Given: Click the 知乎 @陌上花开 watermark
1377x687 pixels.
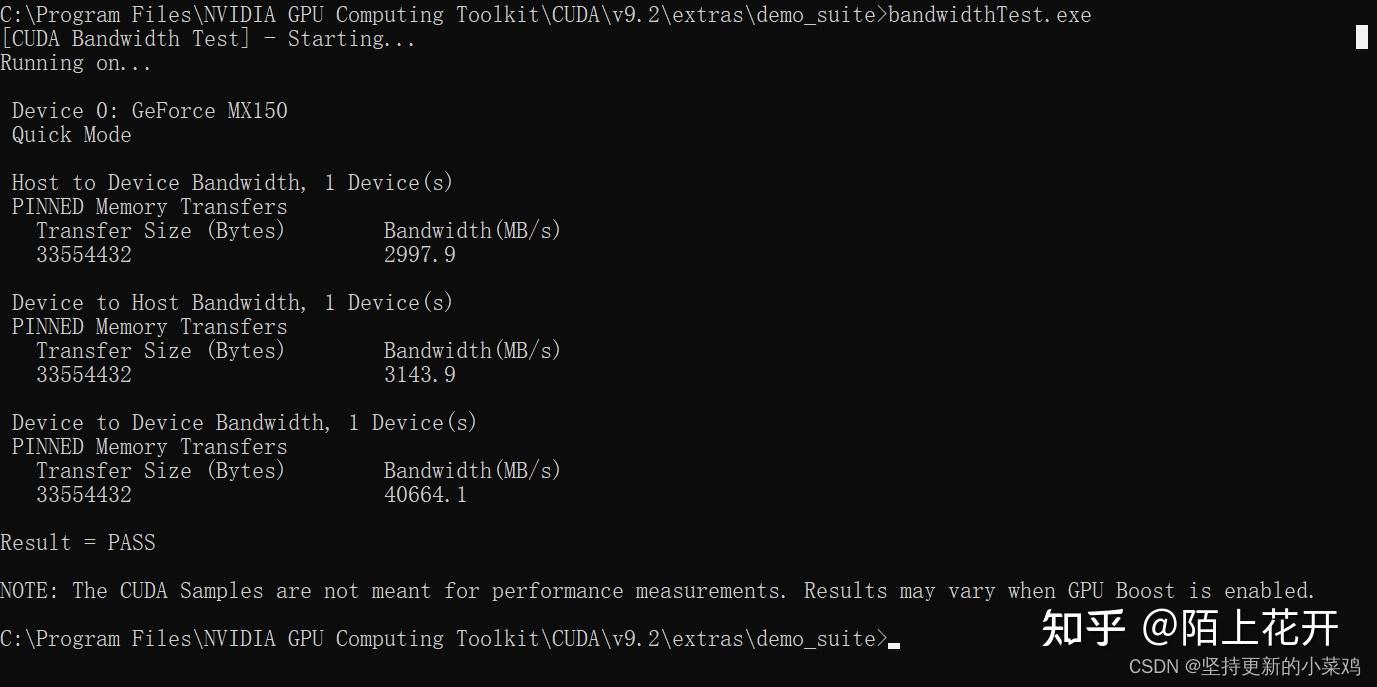Looking at the screenshot, I should tap(1189, 628).
